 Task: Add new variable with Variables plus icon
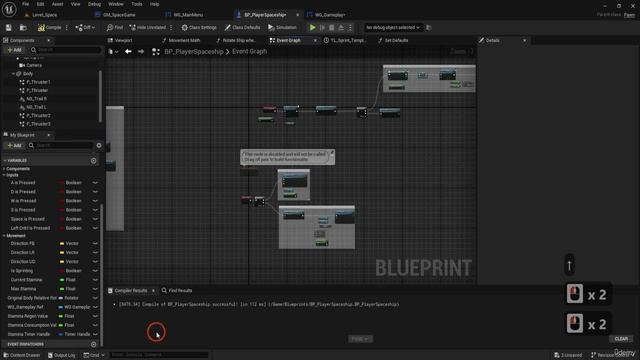coord(93,160)
